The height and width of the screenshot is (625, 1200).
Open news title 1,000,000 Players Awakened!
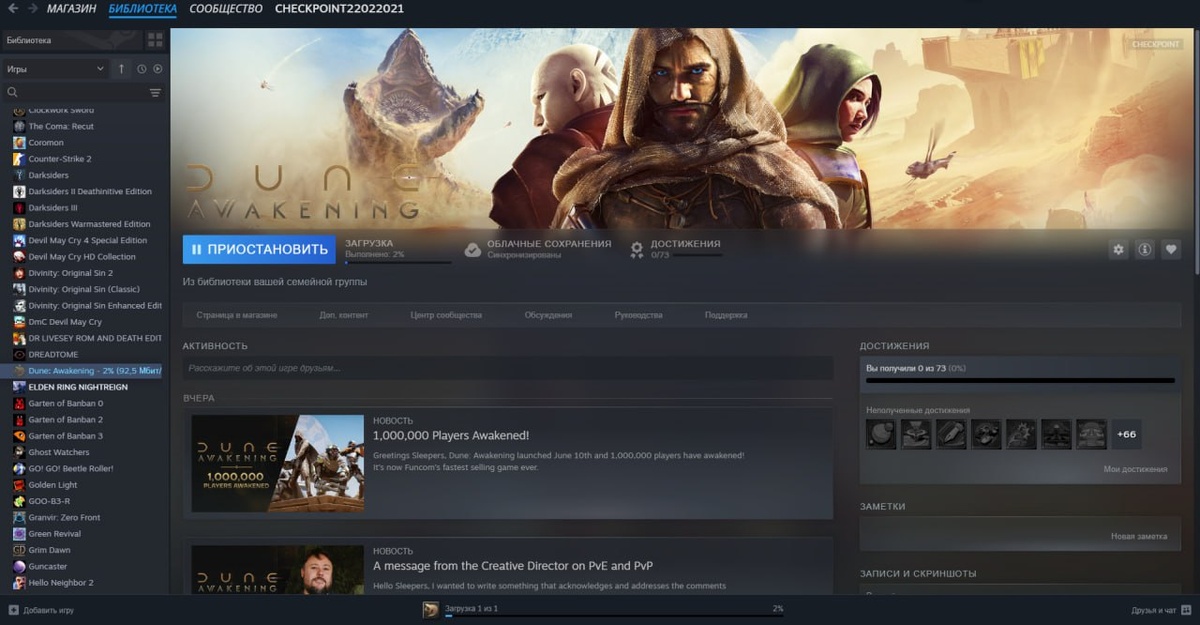451,436
